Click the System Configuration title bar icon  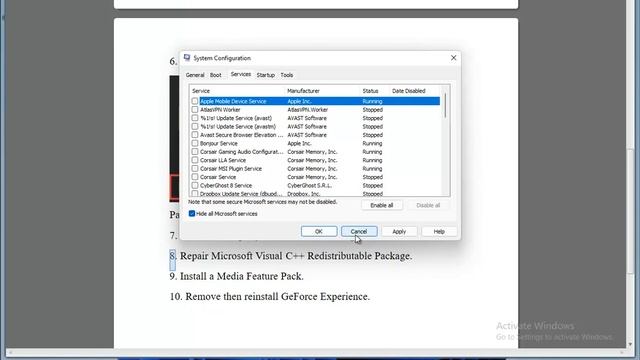(187, 58)
